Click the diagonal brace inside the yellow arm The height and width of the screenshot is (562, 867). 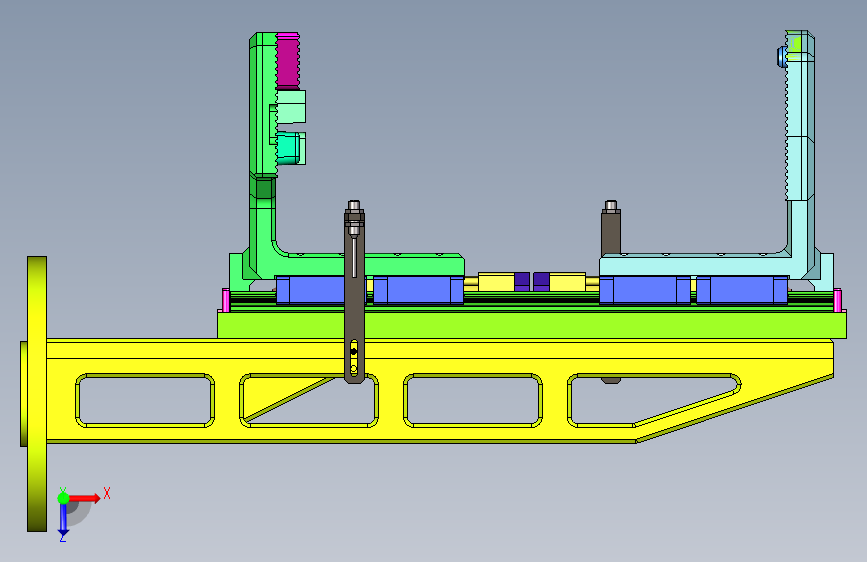click(290, 399)
